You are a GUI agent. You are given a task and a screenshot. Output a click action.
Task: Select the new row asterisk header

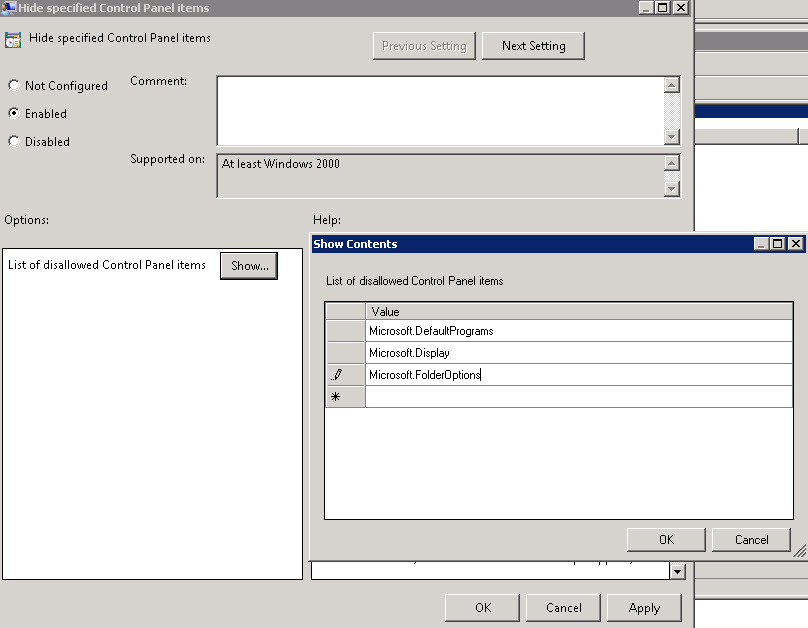coord(345,397)
